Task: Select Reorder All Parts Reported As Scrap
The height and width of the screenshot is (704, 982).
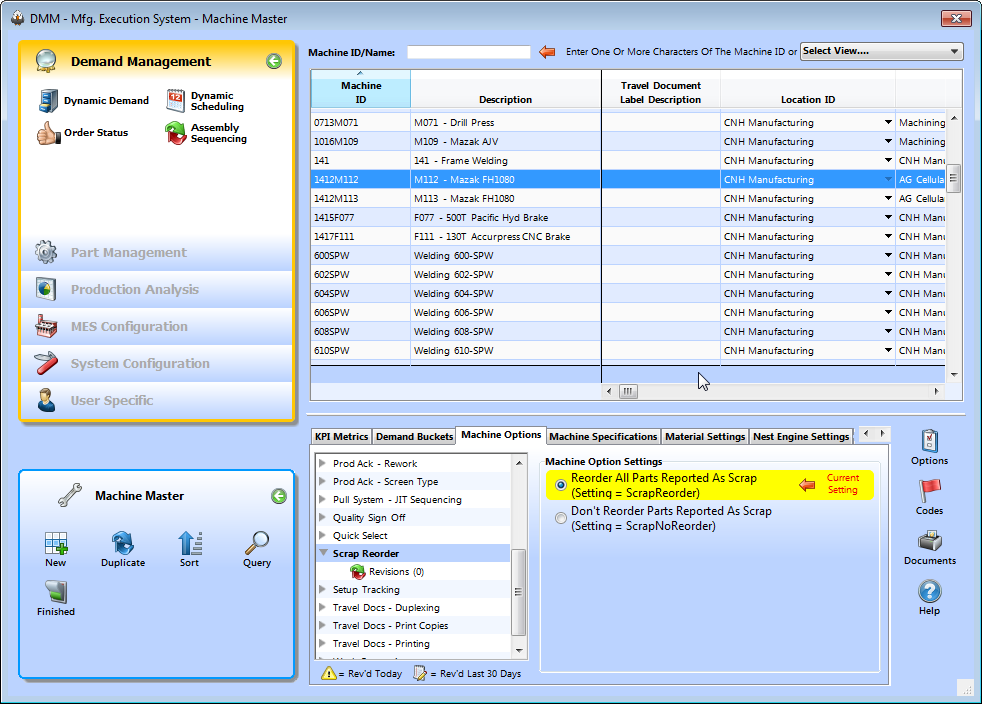Action: click(x=561, y=485)
